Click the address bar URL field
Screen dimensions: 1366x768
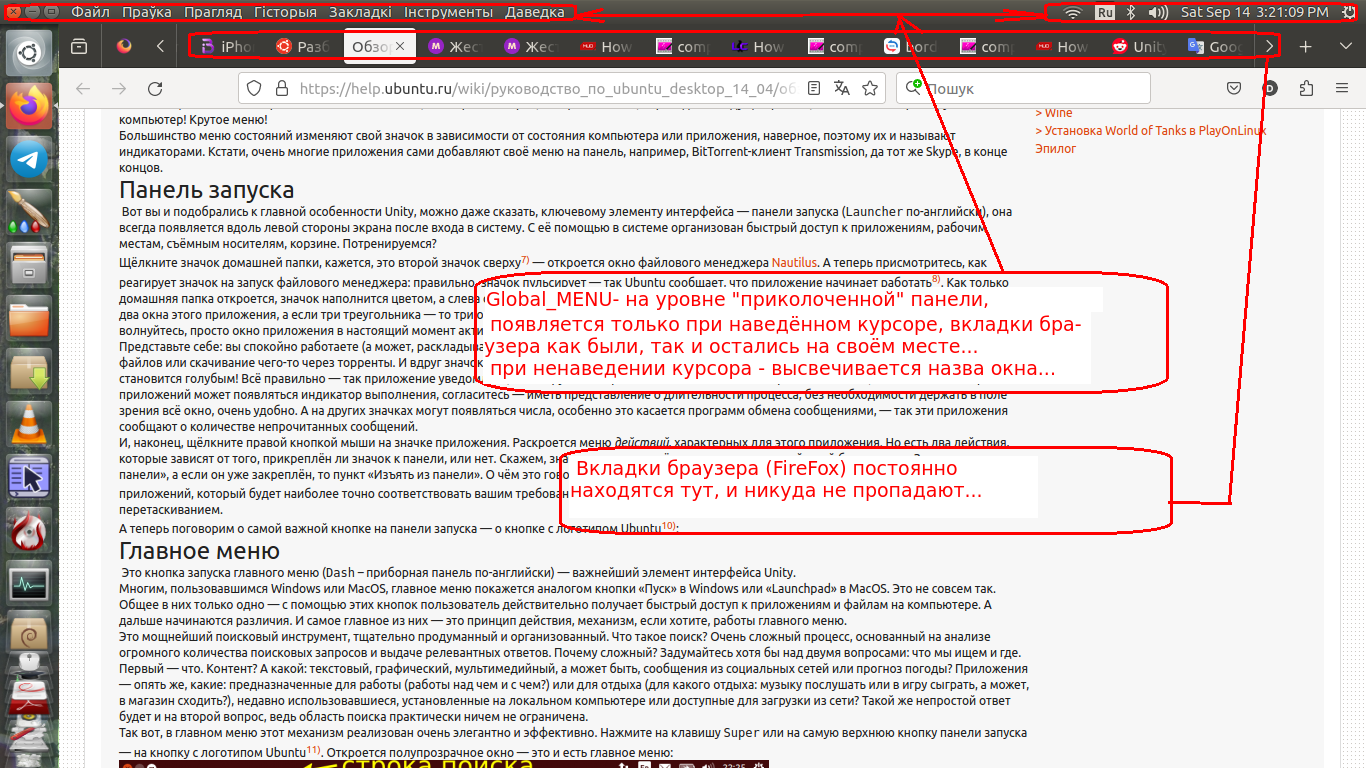point(550,88)
